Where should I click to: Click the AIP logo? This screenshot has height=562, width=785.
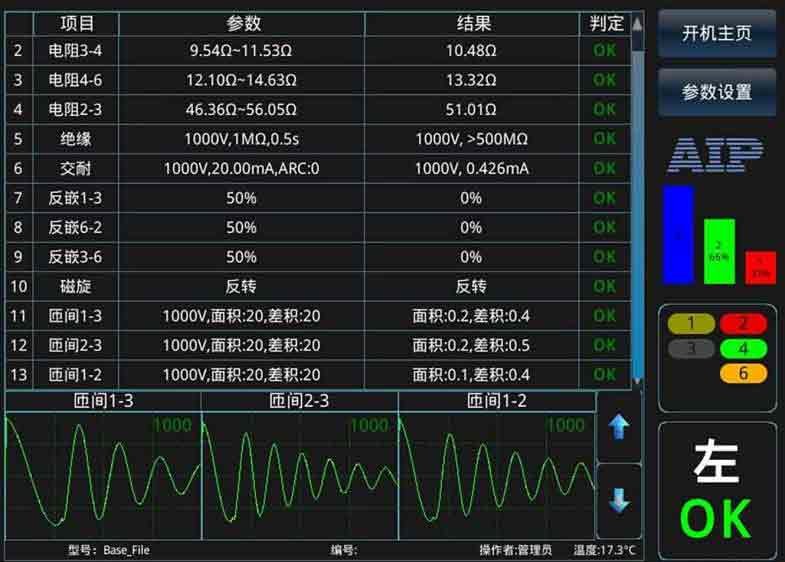point(715,155)
